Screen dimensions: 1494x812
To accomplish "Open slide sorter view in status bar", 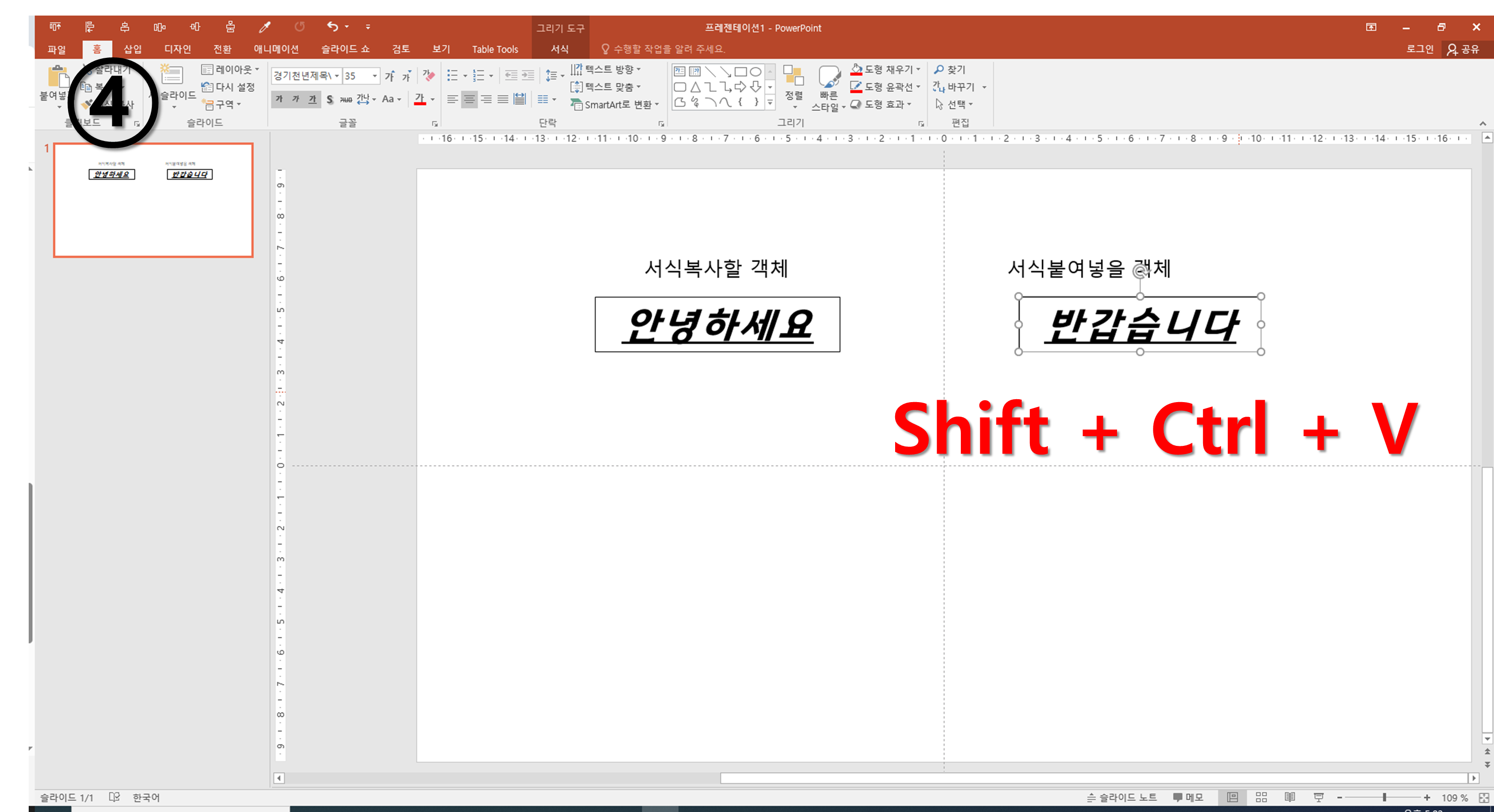I will point(1261,797).
